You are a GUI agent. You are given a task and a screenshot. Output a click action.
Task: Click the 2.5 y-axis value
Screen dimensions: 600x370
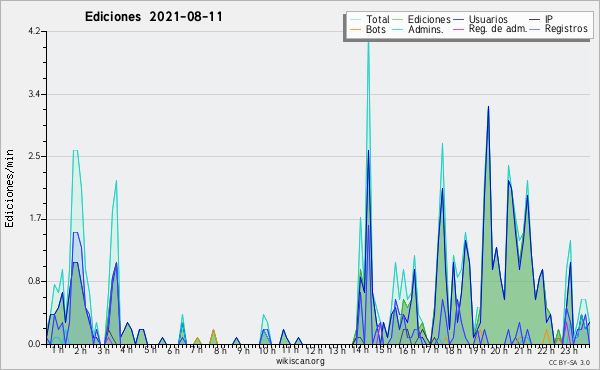pyautogui.click(x=34, y=156)
